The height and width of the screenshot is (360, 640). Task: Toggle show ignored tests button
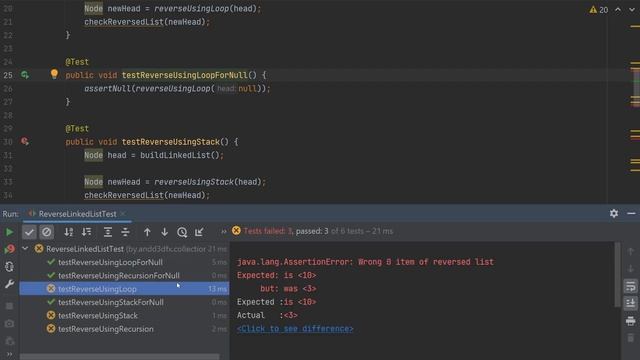47,232
